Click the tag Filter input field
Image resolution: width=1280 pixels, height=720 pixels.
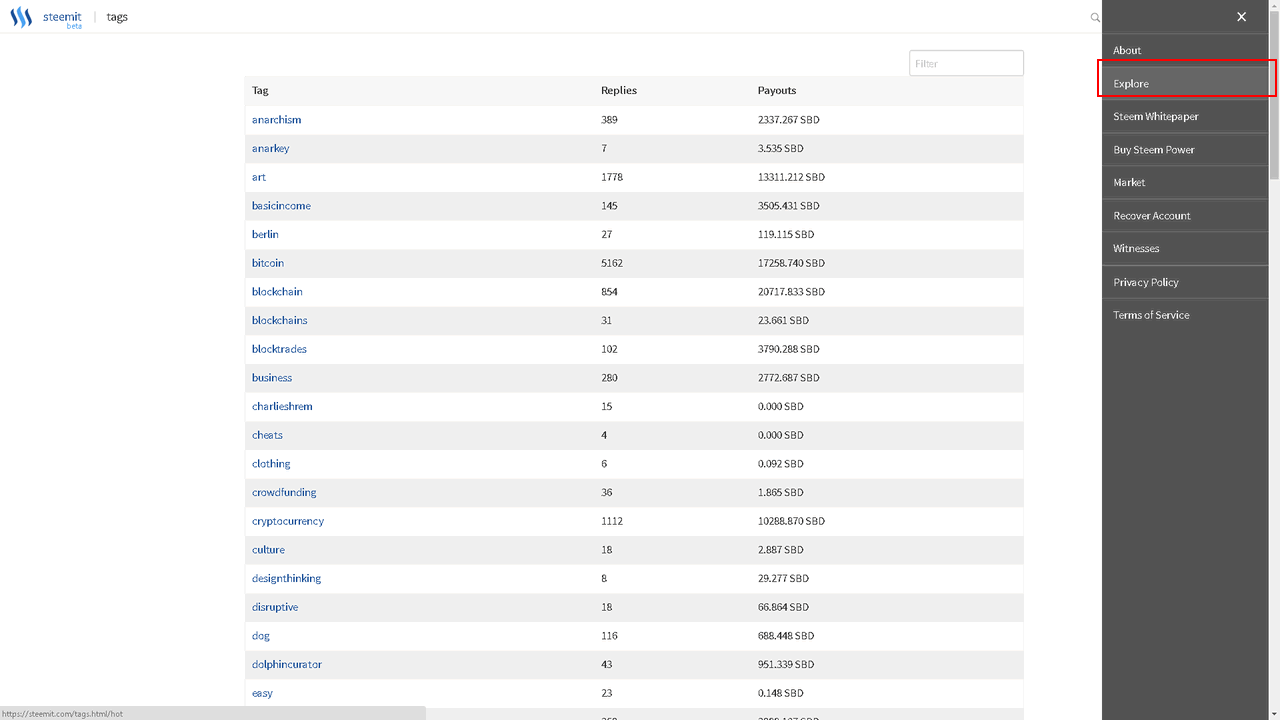966,63
